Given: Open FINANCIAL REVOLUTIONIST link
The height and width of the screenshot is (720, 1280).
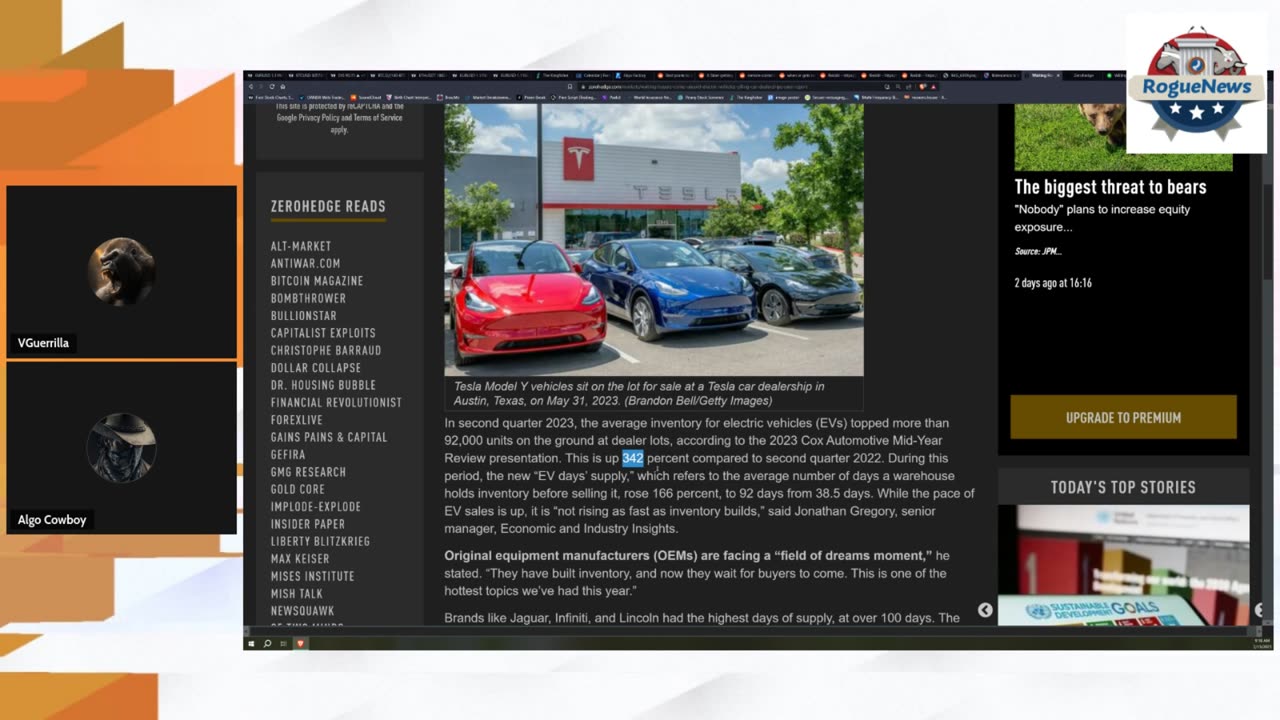Looking at the screenshot, I should point(336,402).
